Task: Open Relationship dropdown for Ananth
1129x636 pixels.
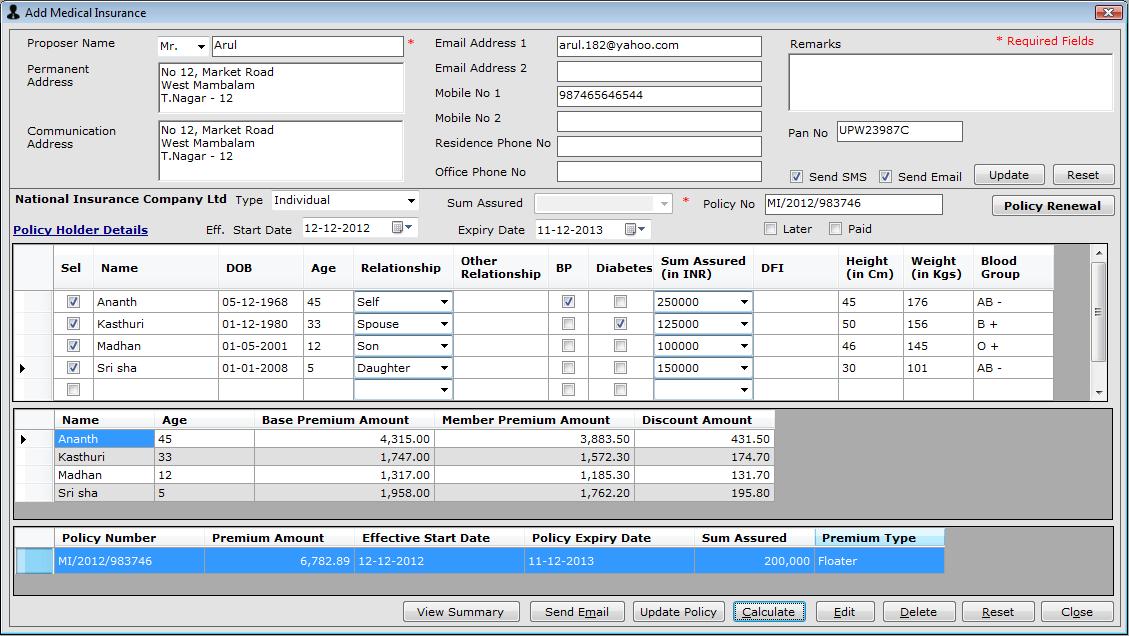Action: pyautogui.click(x=444, y=302)
